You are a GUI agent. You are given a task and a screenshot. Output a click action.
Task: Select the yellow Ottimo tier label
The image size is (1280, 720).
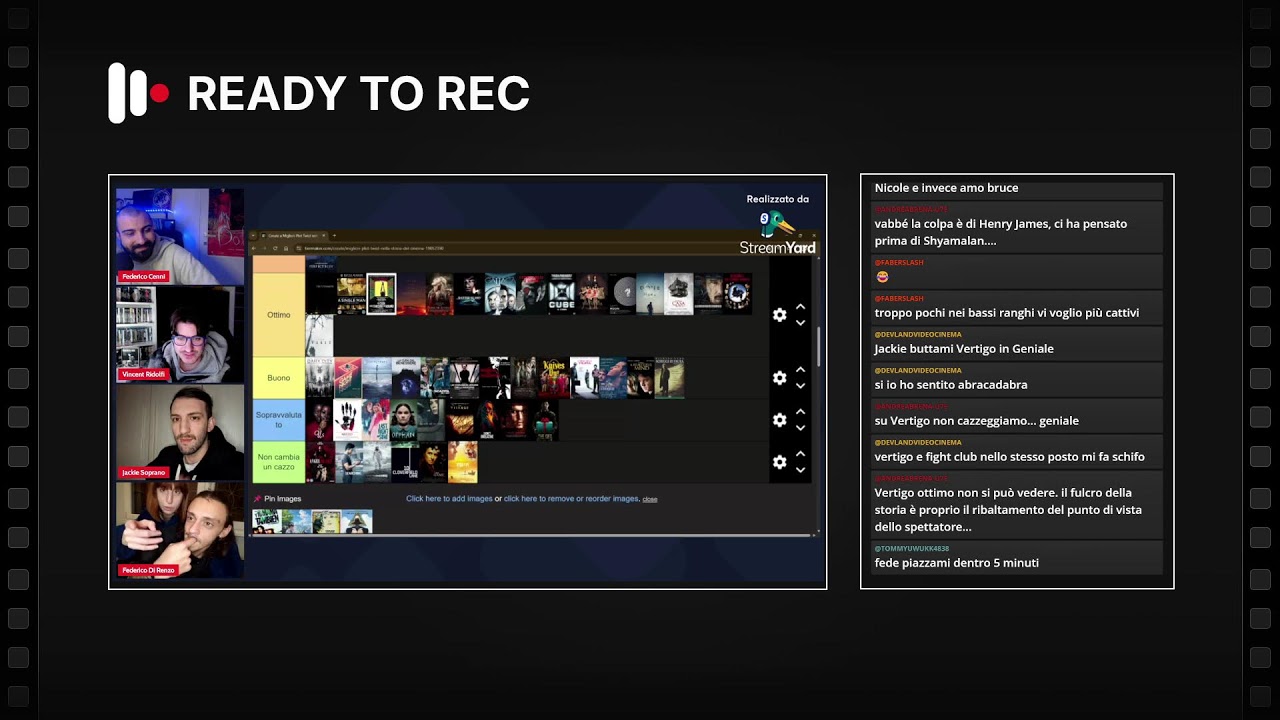[x=278, y=315]
